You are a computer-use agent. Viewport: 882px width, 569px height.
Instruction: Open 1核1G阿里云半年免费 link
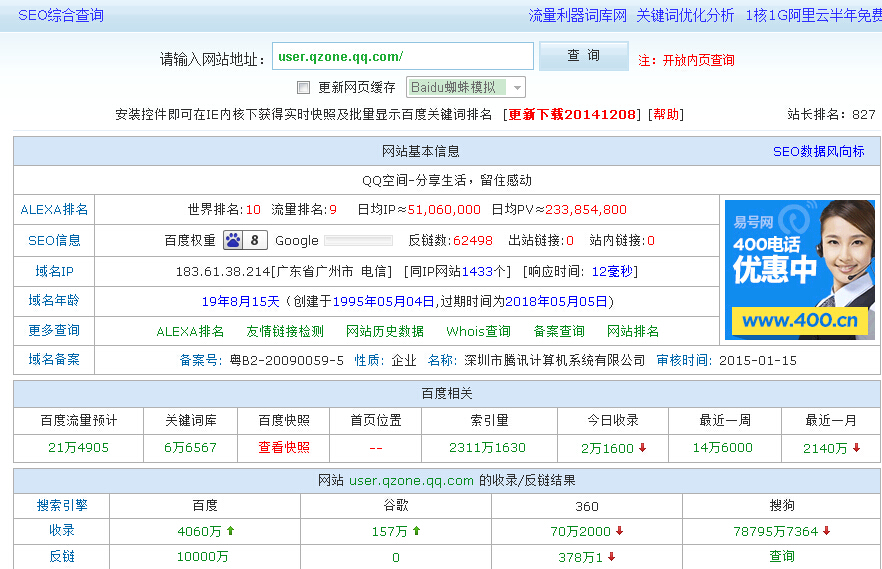point(813,15)
